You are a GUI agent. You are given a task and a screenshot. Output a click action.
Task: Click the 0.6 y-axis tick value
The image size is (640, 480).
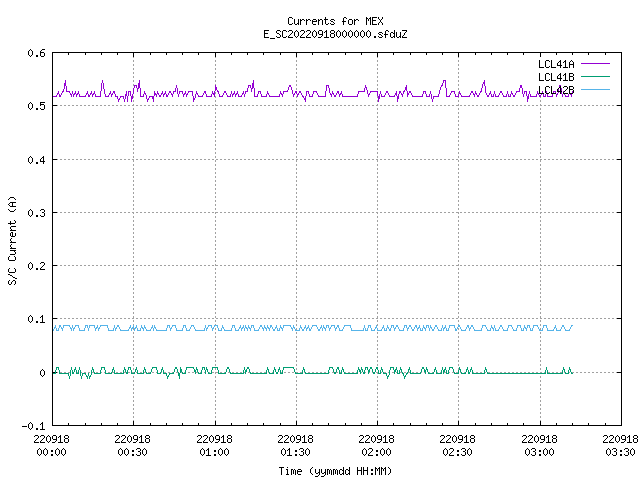pos(36,53)
